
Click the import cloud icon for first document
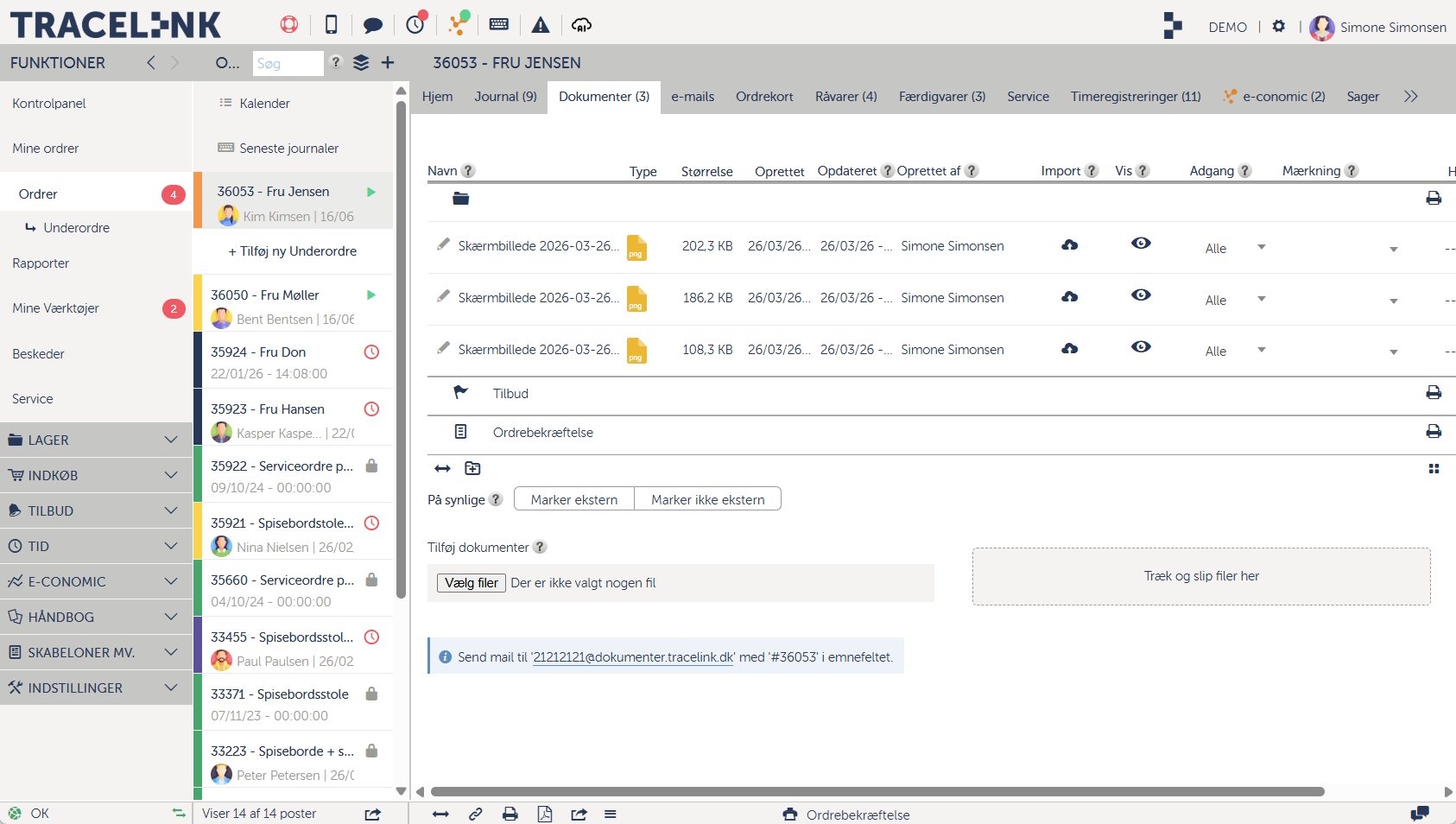[x=1069, y=245]
